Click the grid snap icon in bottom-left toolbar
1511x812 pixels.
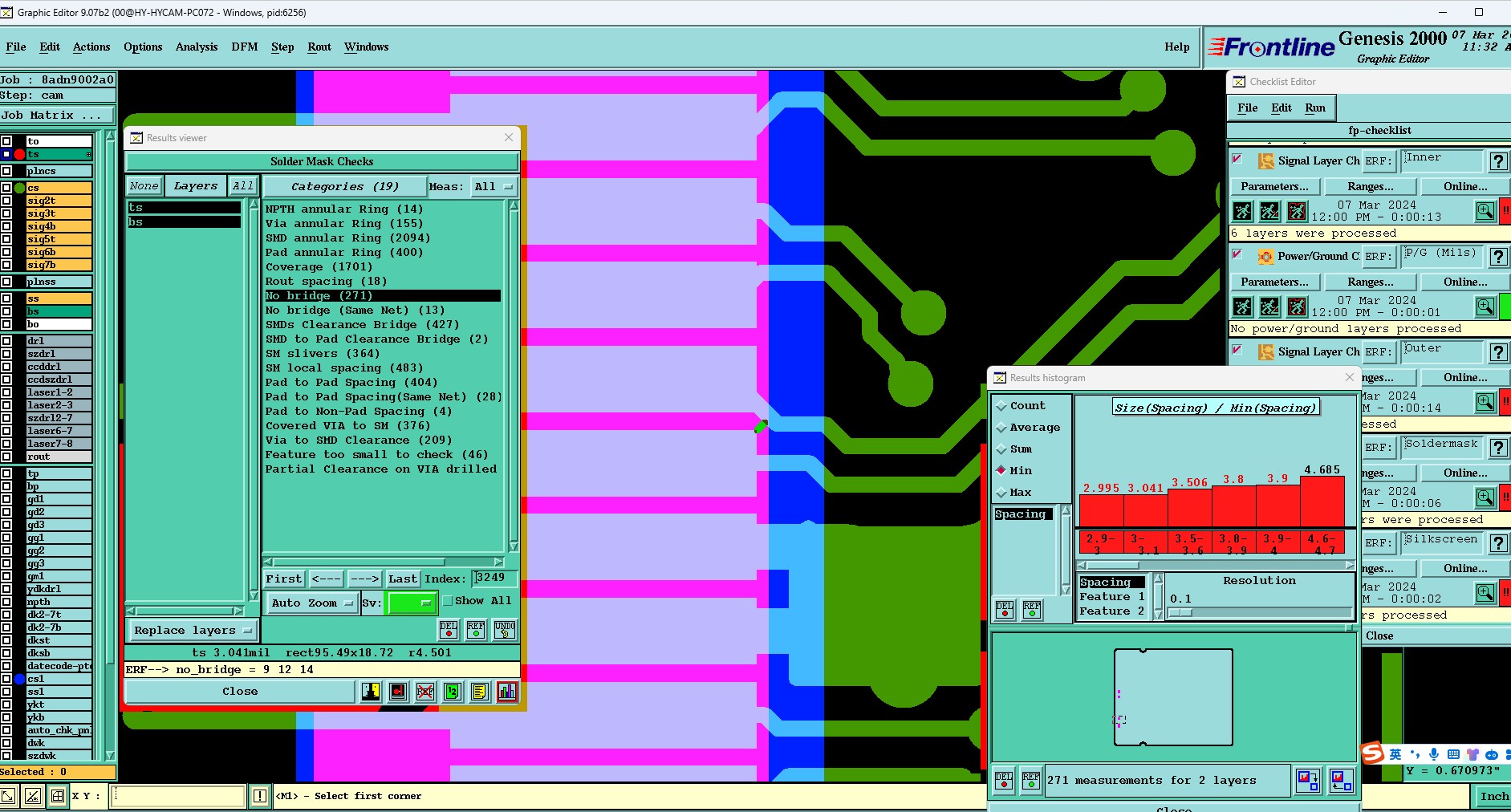tap(58, 796)
